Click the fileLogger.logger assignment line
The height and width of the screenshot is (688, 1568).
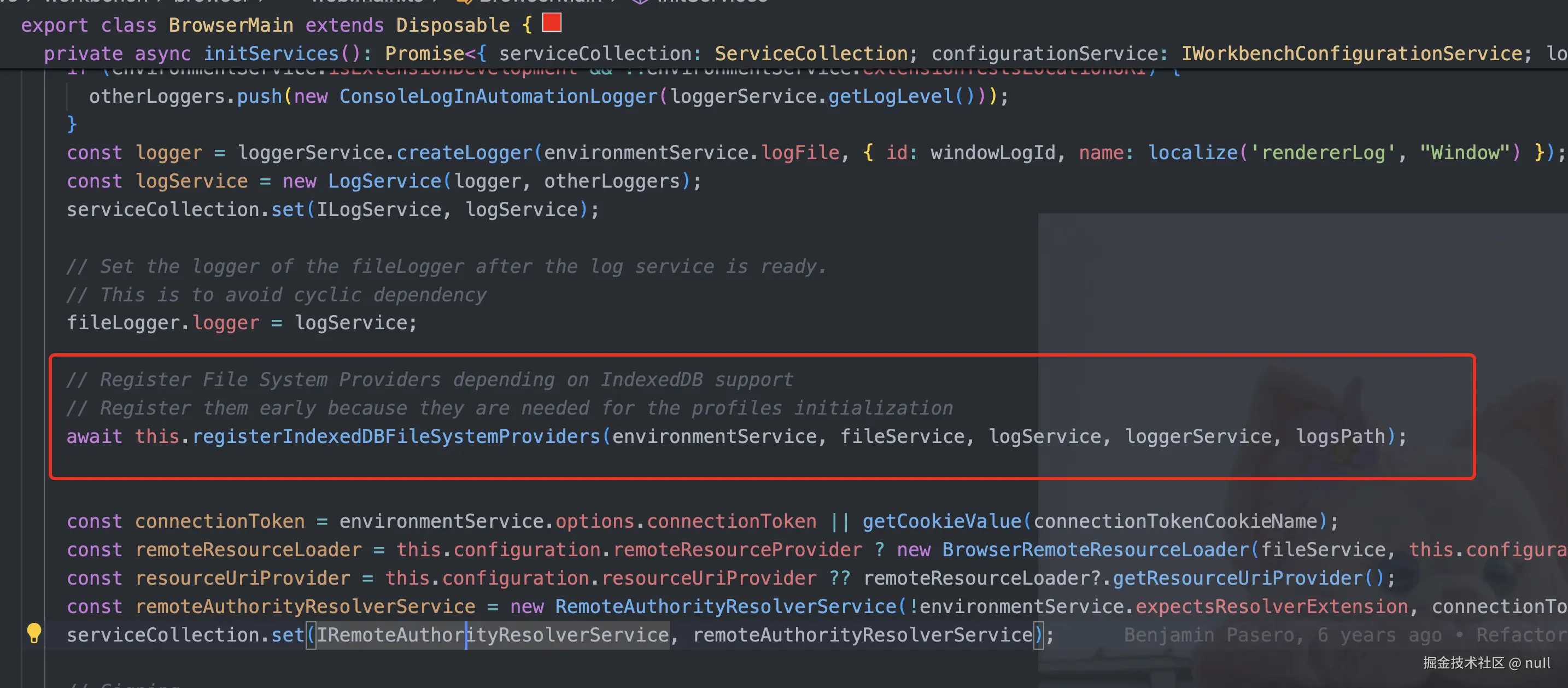242,323
